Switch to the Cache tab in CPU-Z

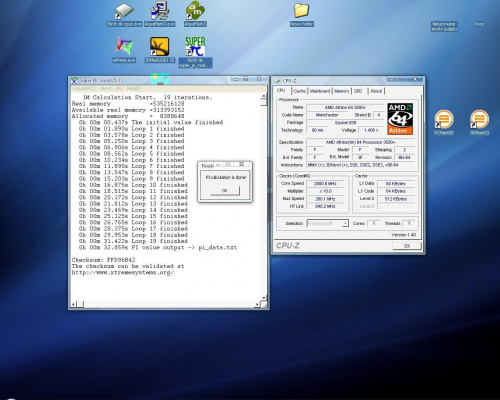pyautogui.click(x=299, y=91)
